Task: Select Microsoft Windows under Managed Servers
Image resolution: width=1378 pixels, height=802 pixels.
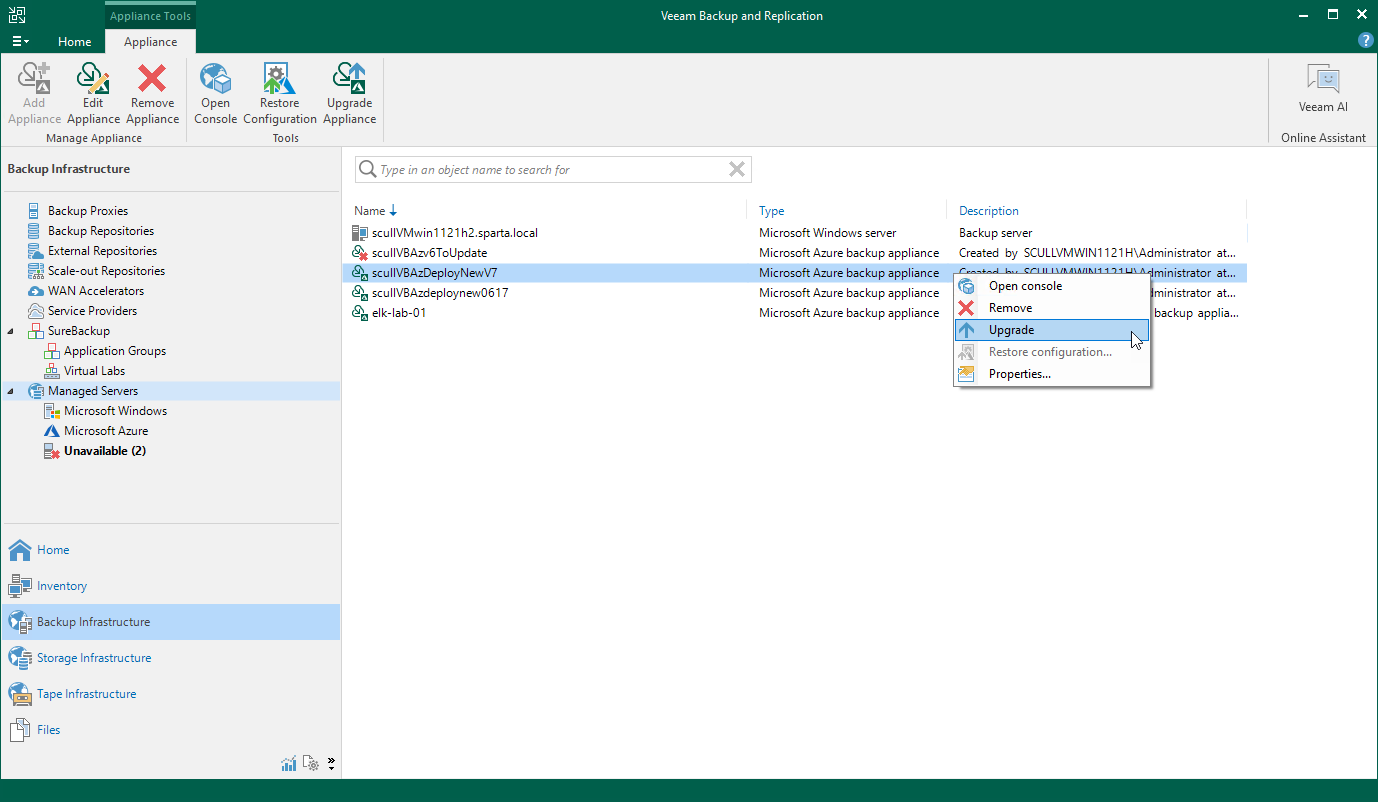Action: click(115, 411)
